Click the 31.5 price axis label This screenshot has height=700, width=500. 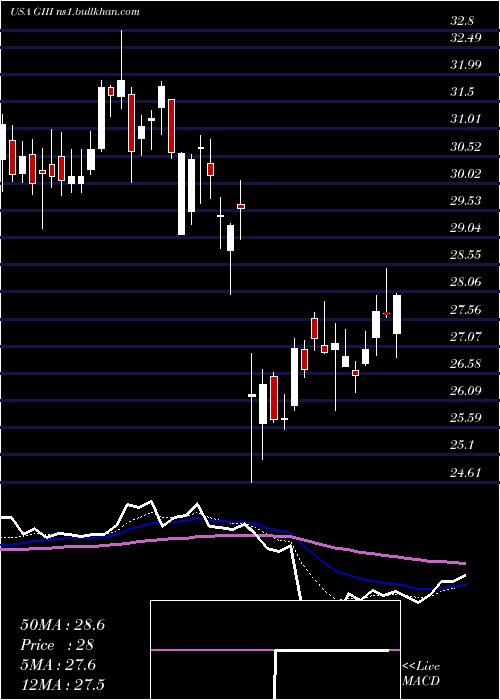(x=462, y=92)
